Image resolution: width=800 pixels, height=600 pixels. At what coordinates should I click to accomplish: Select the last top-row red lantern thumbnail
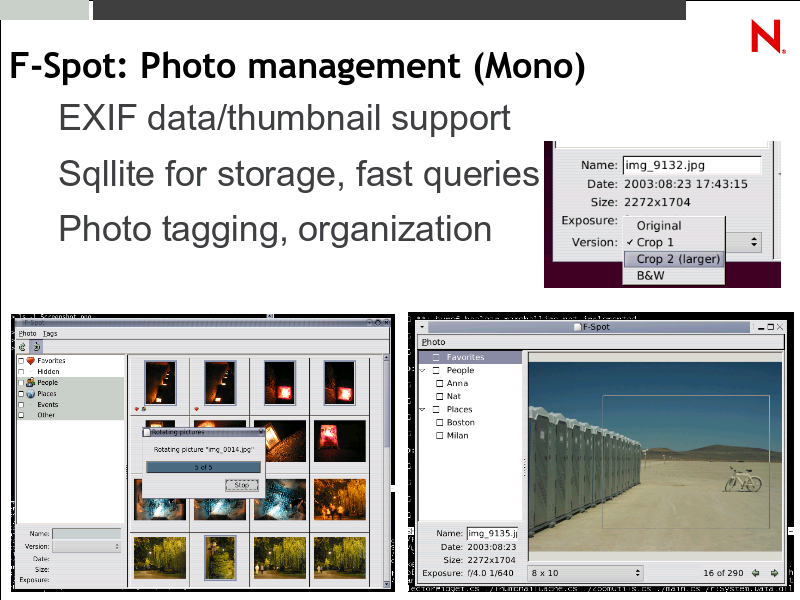(x=339, y=383)
